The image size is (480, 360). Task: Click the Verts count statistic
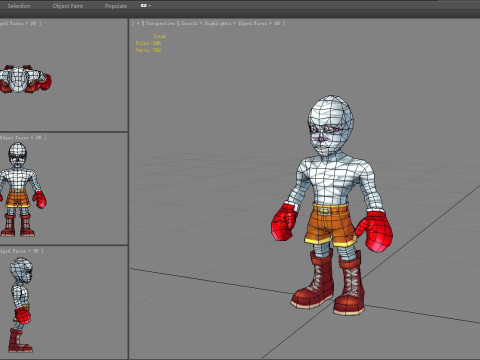coord(148,50)
